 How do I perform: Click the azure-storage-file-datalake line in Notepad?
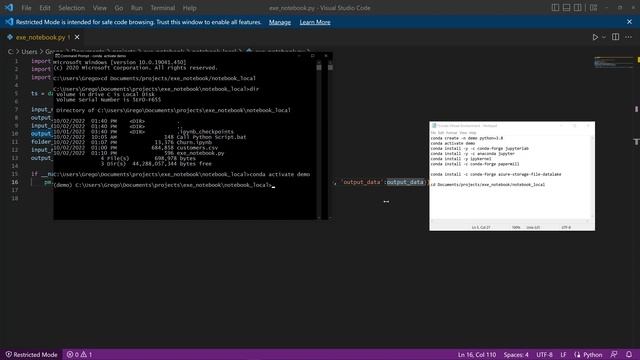[496, 174]
